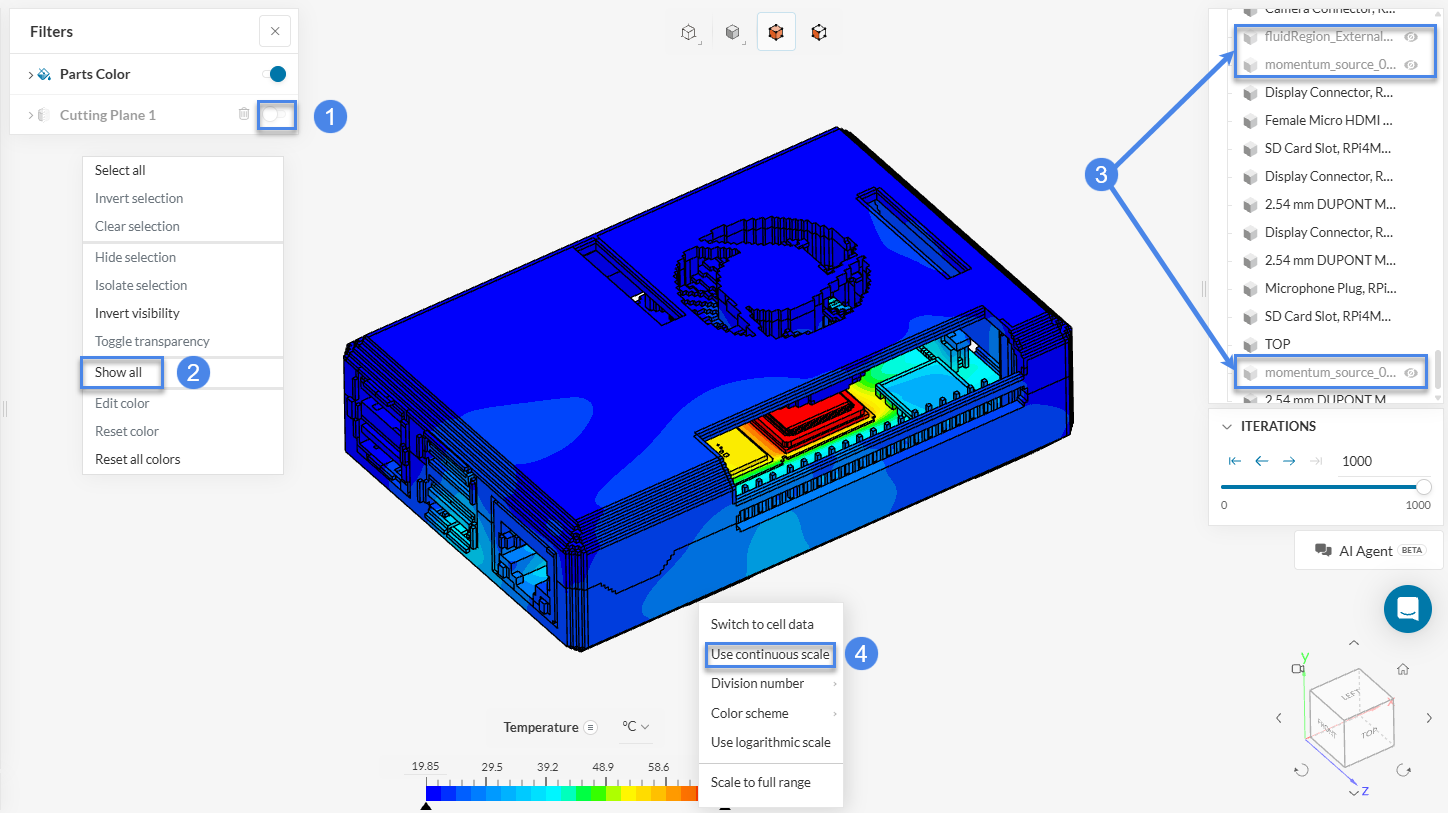Close the Filters panel
This screenshot has height=813, width=1448.
275,32
